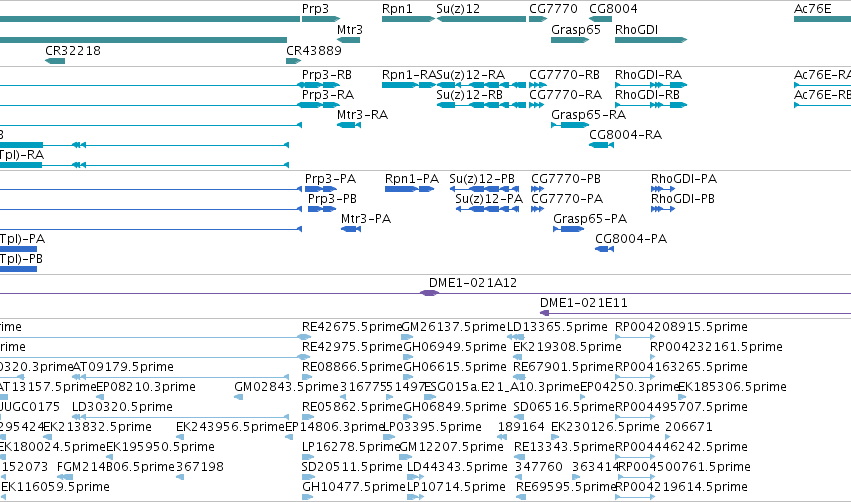Select transcript label Grasp65-RA

click(589, 115)
